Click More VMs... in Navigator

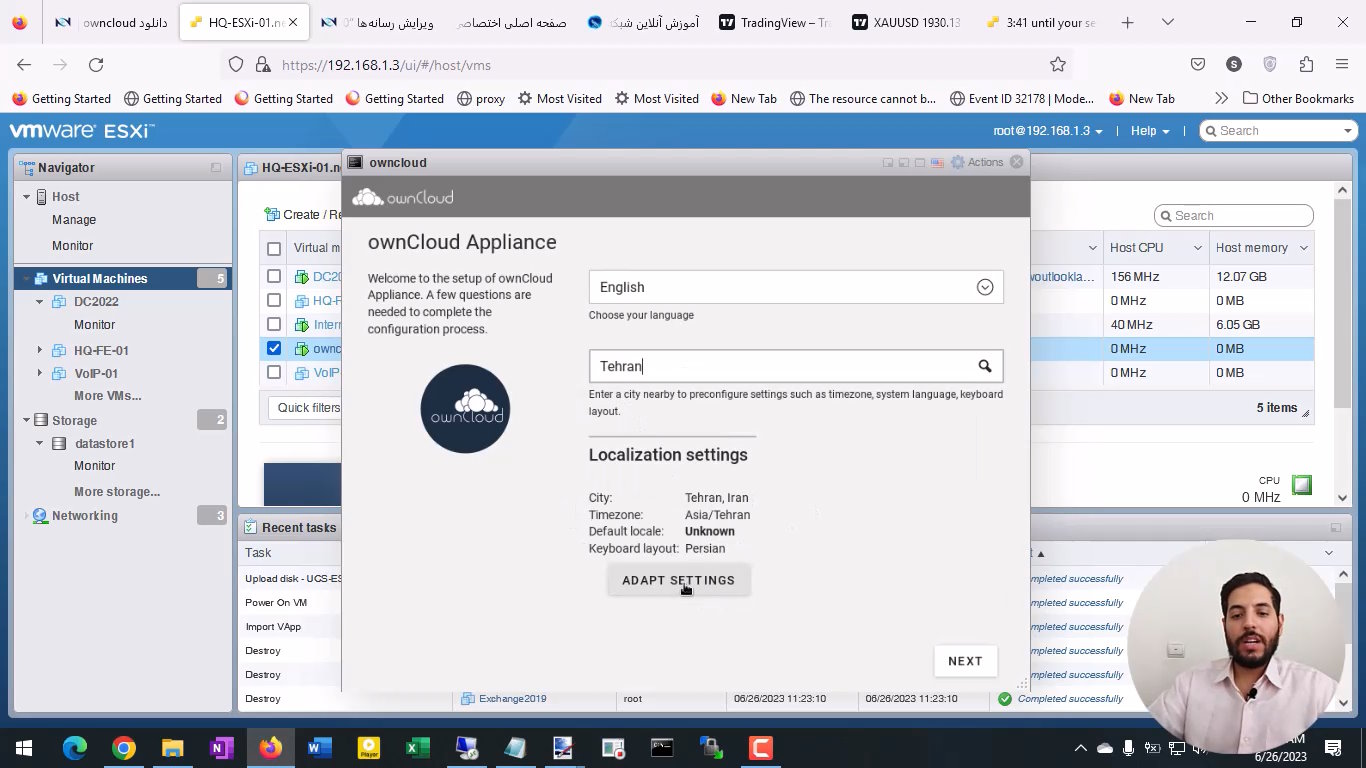[x=107, y=396]
